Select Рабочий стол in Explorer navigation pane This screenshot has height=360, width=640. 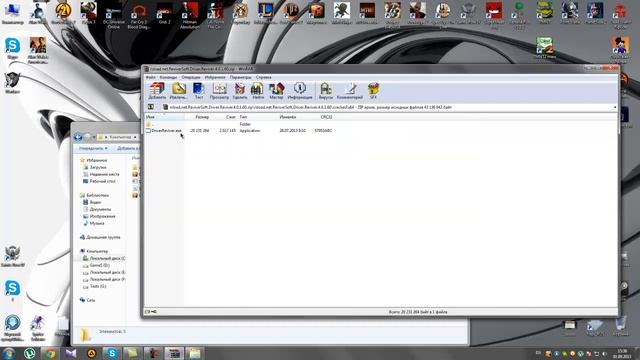click(99, 181)
